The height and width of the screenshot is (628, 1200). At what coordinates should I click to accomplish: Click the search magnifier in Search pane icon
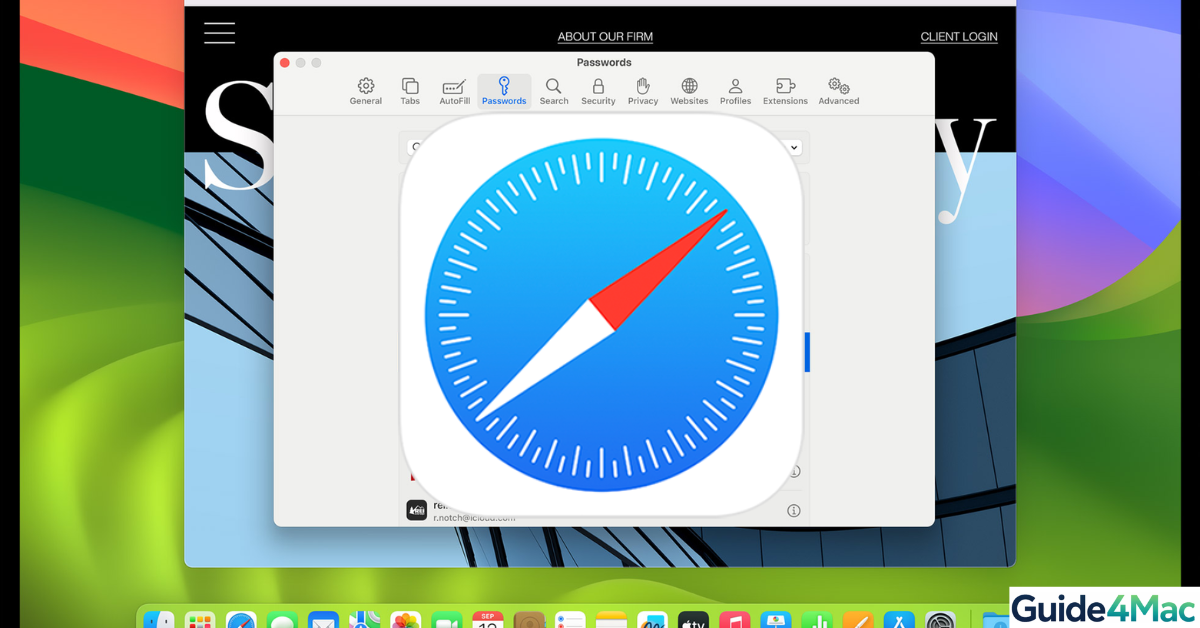click(x=553, y=90)
